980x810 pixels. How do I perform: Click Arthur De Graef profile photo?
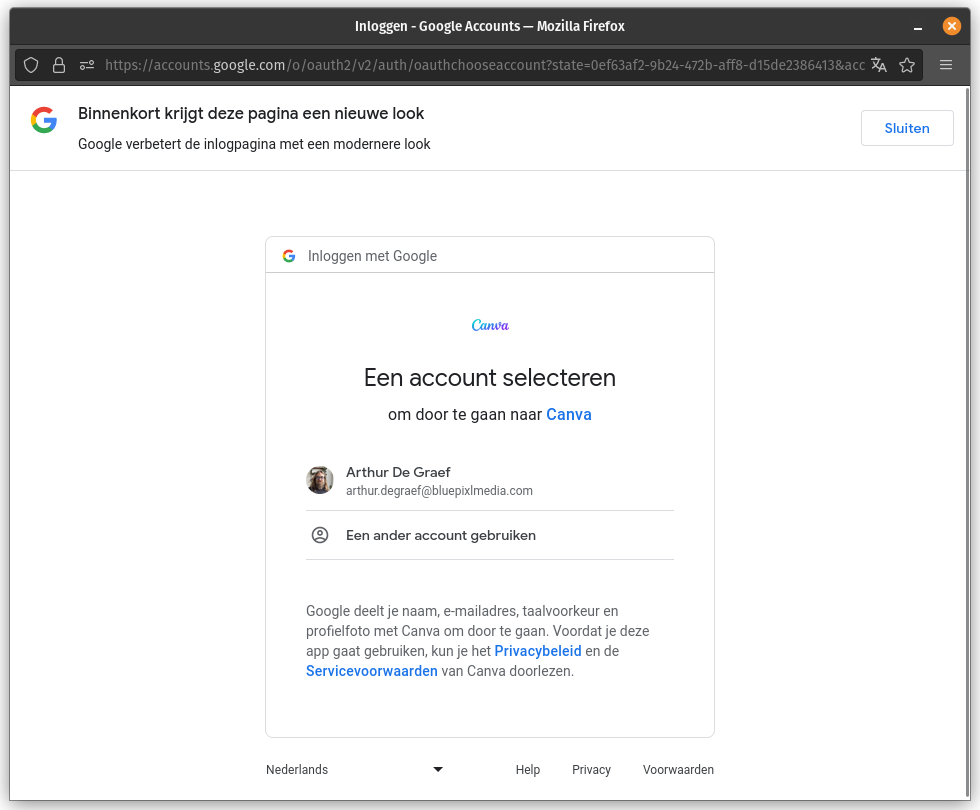click(x=319, y=480)
